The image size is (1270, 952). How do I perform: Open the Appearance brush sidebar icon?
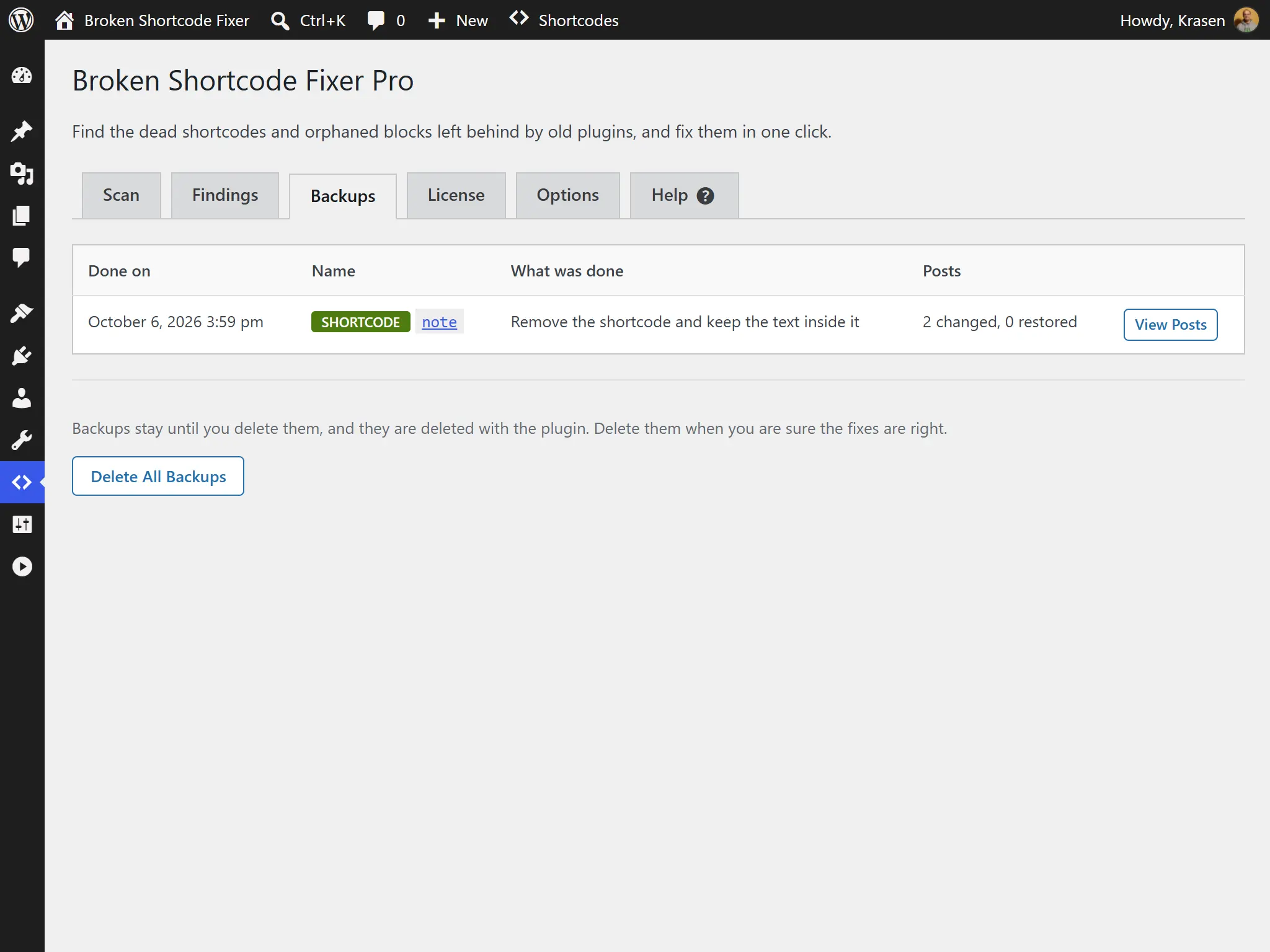[22, 313]
